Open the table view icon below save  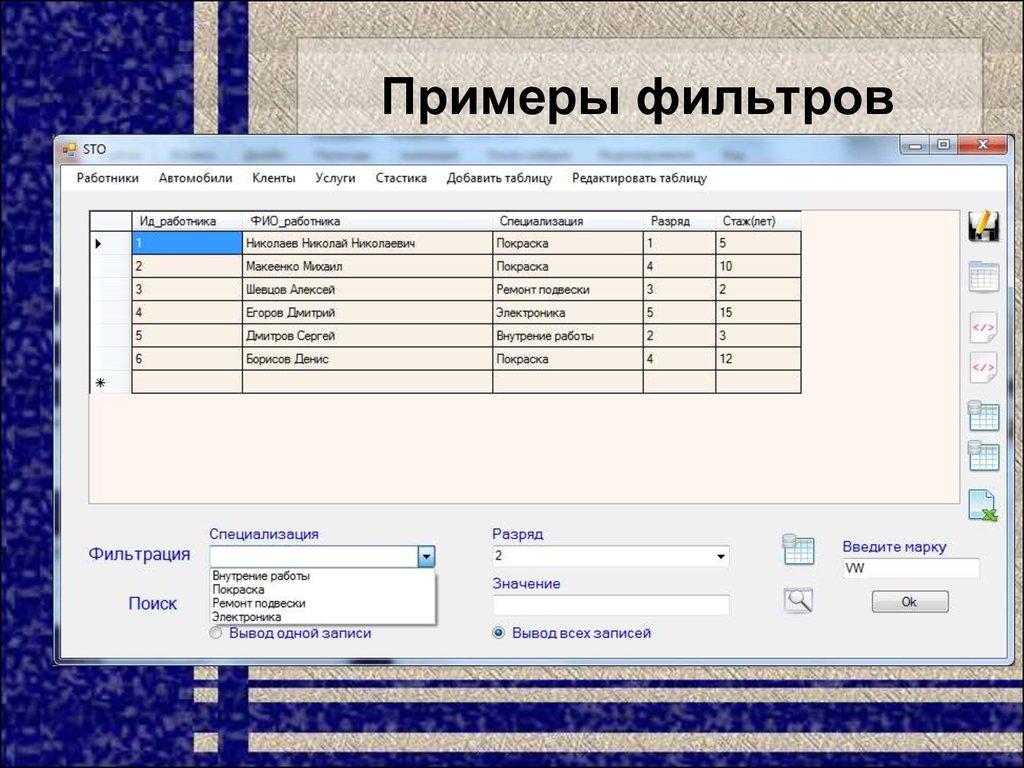pos(982,277)
